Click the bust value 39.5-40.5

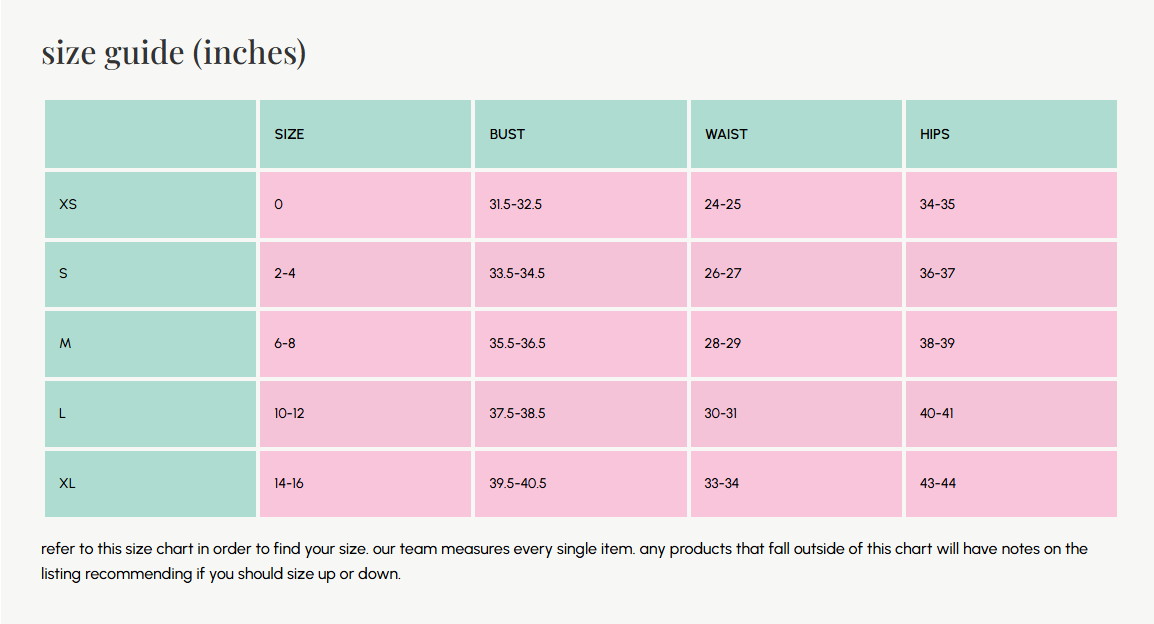[518, 483]
